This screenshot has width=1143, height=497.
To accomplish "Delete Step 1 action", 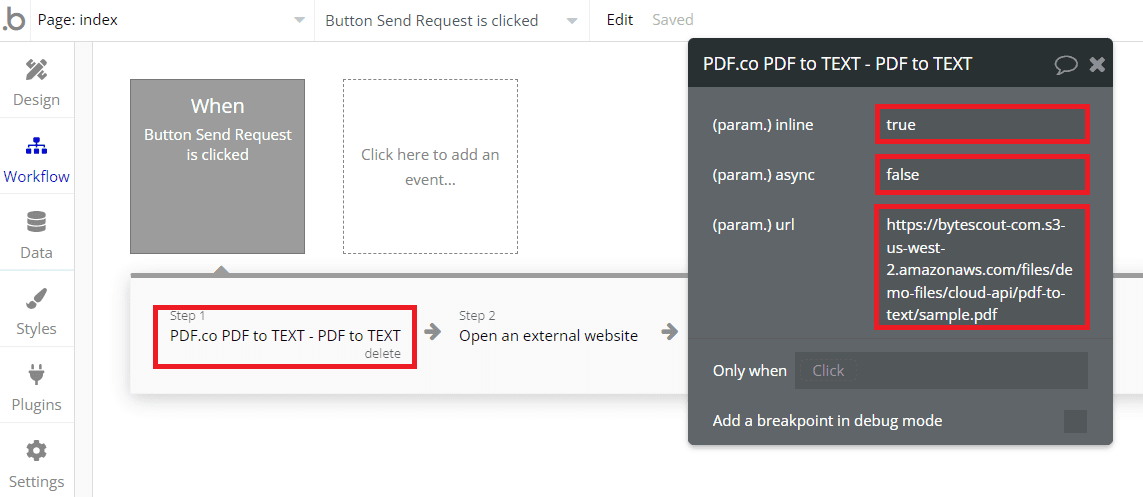I will coord(382,354).
